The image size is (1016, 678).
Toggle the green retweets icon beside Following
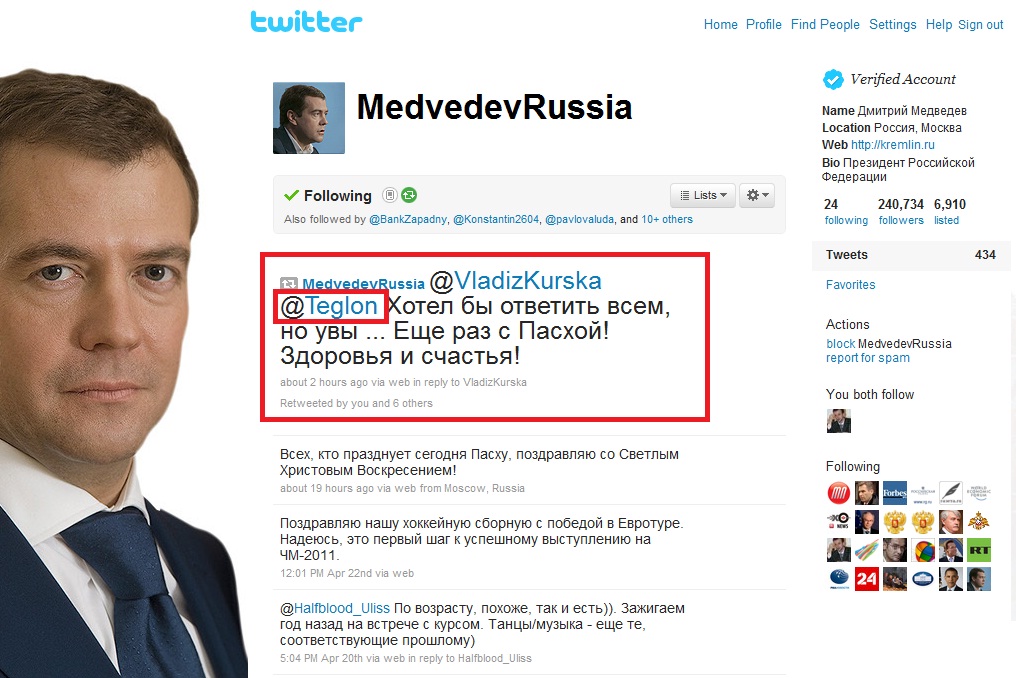coord(409,195)
